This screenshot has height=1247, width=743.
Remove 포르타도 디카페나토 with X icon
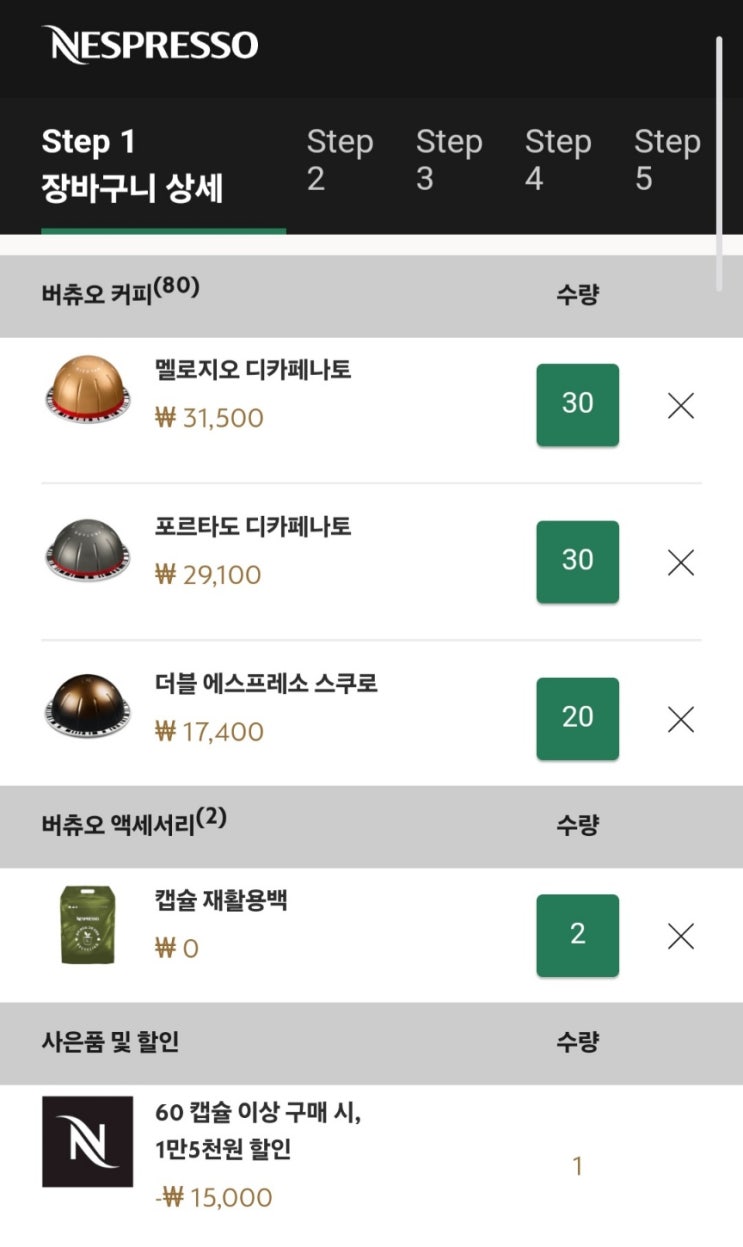point(680,563)
